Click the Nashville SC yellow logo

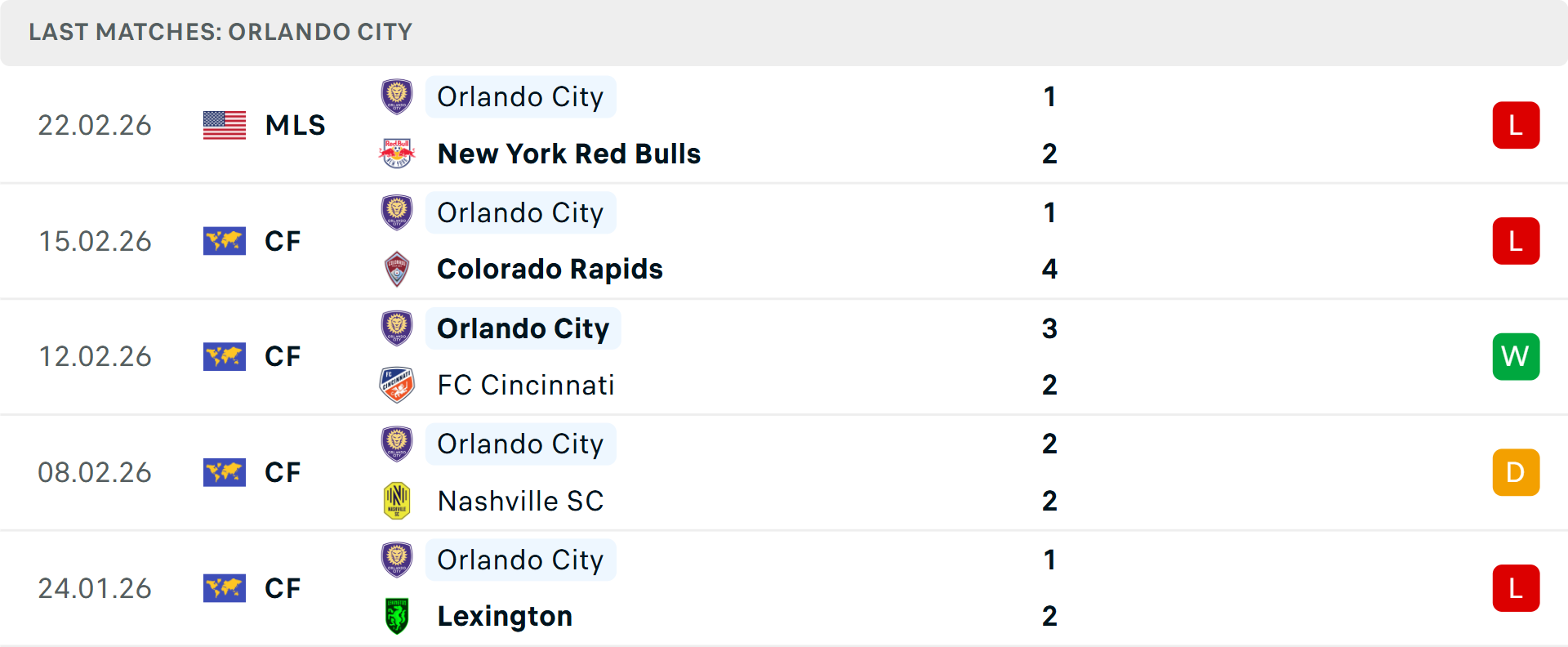398,501
